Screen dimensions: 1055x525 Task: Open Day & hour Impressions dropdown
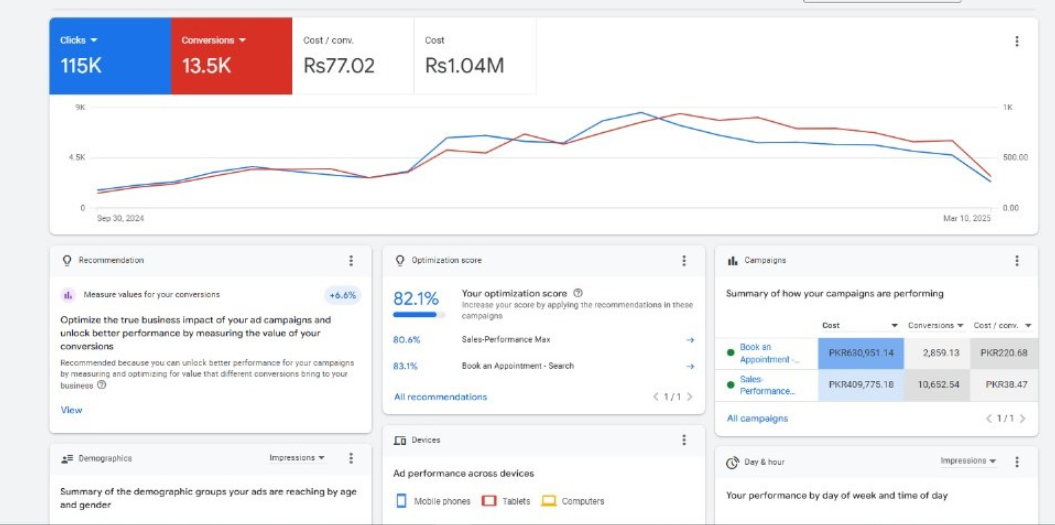click(967, 462)
